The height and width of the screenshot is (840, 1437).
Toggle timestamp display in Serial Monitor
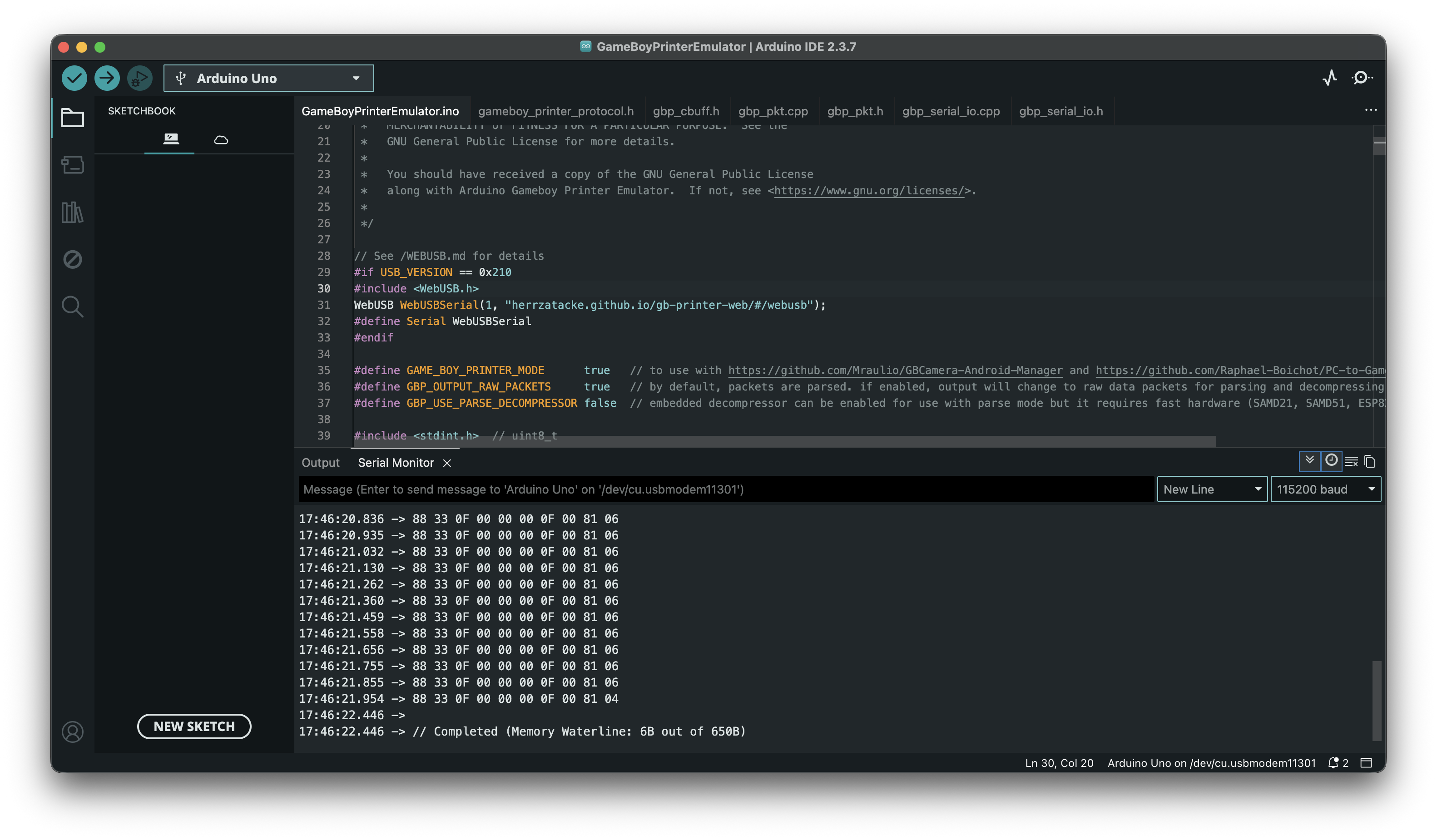tap(1331, 461)
